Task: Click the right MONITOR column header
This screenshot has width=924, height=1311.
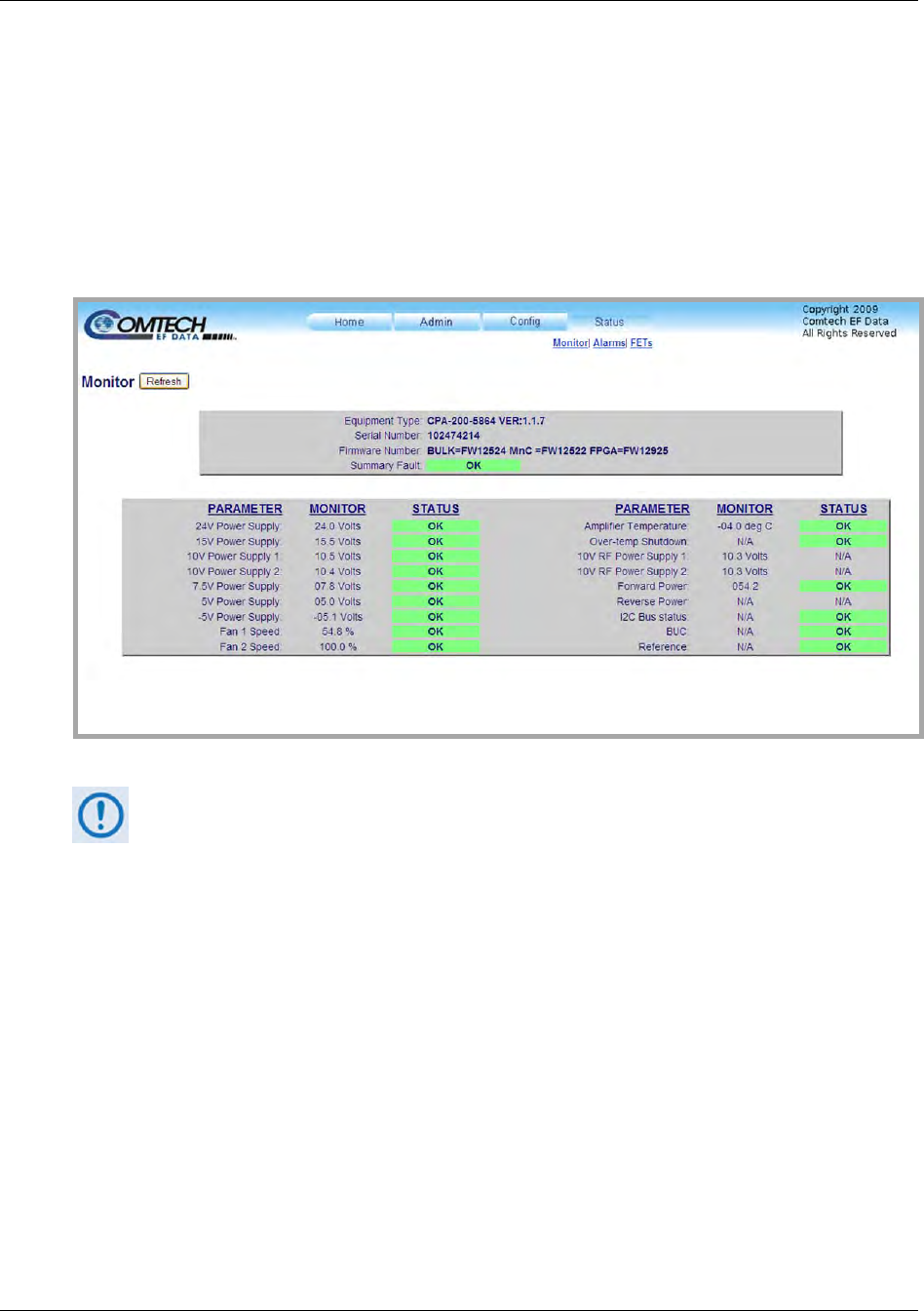Action: [745, 509]
